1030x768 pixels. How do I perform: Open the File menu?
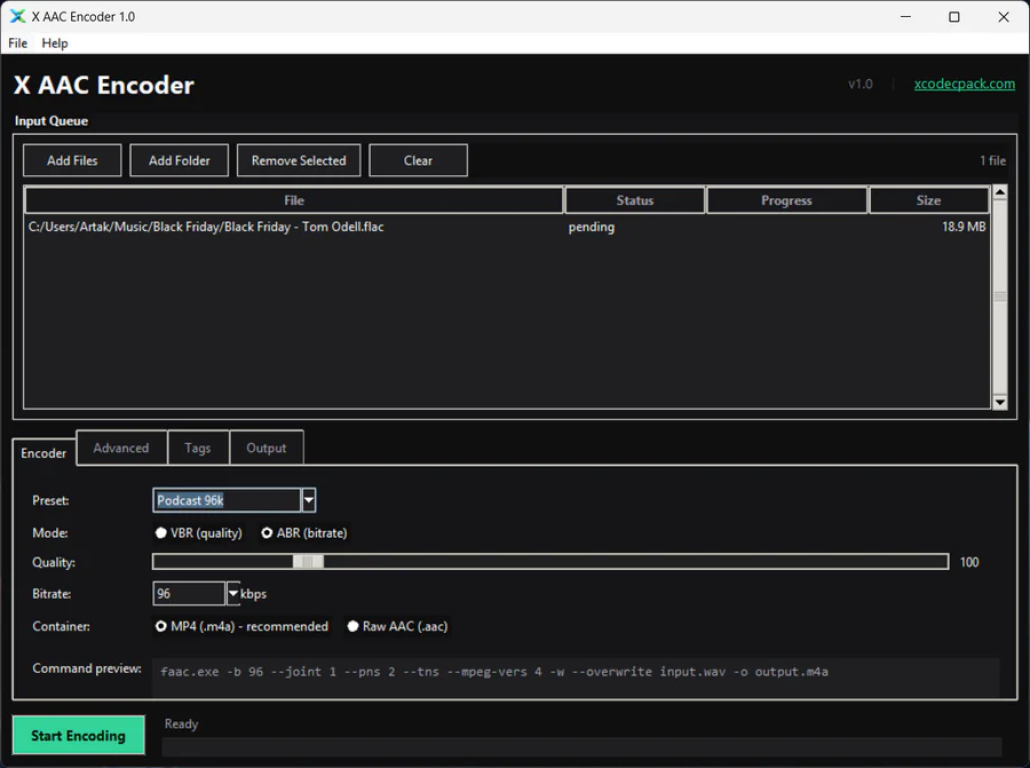(18, 43)
